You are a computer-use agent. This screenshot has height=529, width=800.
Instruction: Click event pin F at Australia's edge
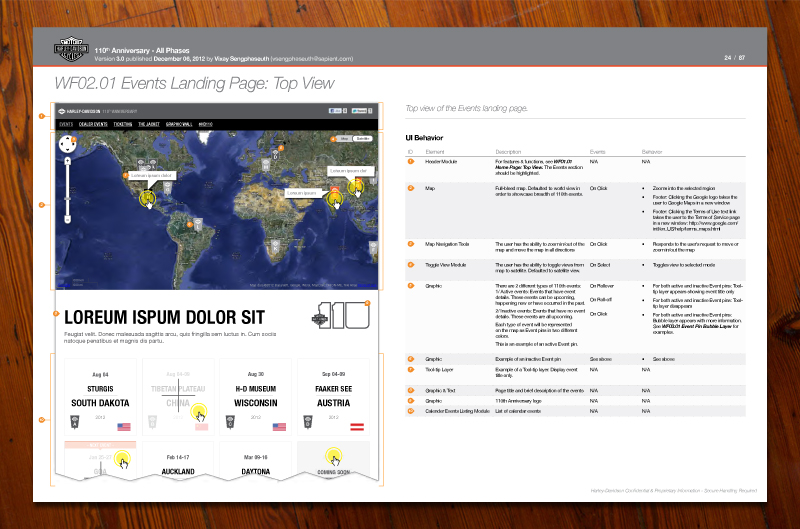click(373, 248)
